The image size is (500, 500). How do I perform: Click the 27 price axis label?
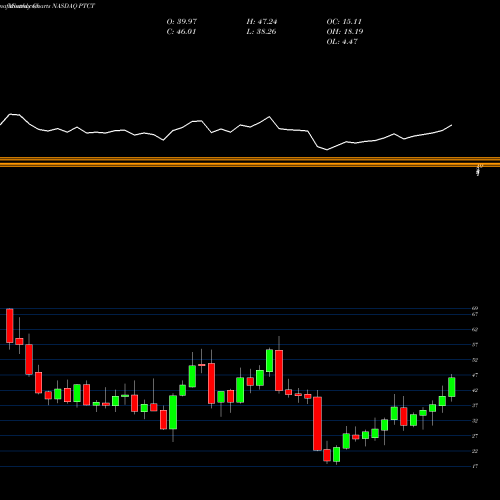[x=475, y=436]
